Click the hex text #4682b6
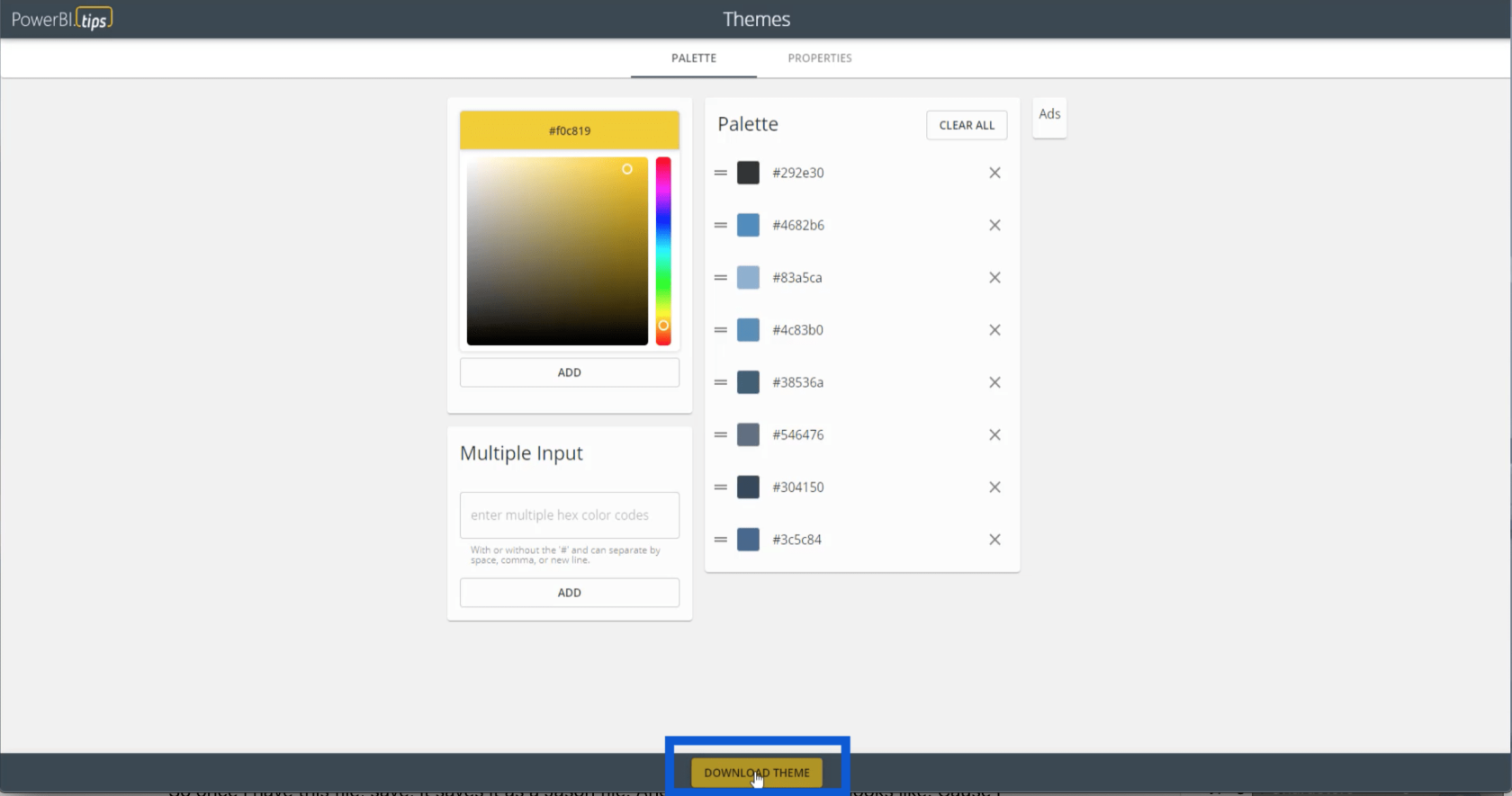This screenshot has height=796, width=1512. pos(798,225)
